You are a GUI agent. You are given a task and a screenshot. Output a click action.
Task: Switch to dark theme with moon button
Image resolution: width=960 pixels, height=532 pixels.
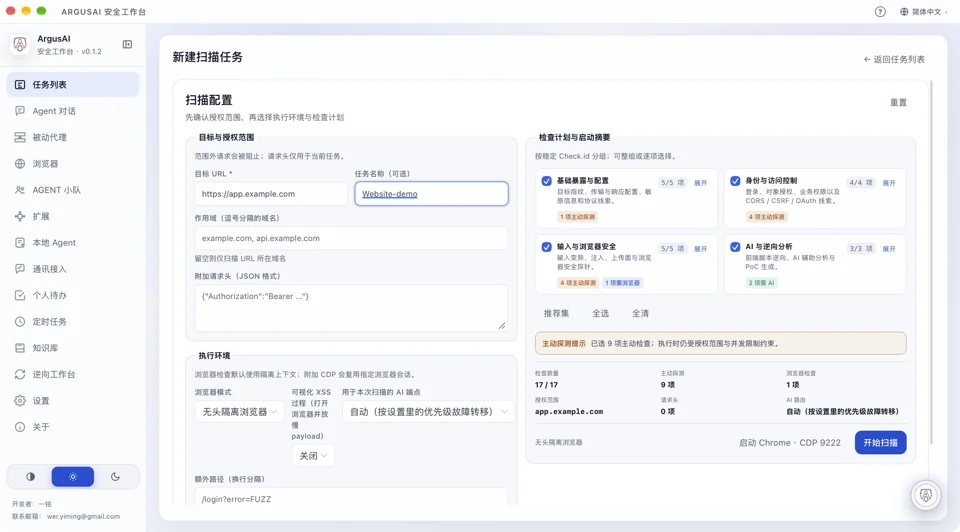point(115,476)
